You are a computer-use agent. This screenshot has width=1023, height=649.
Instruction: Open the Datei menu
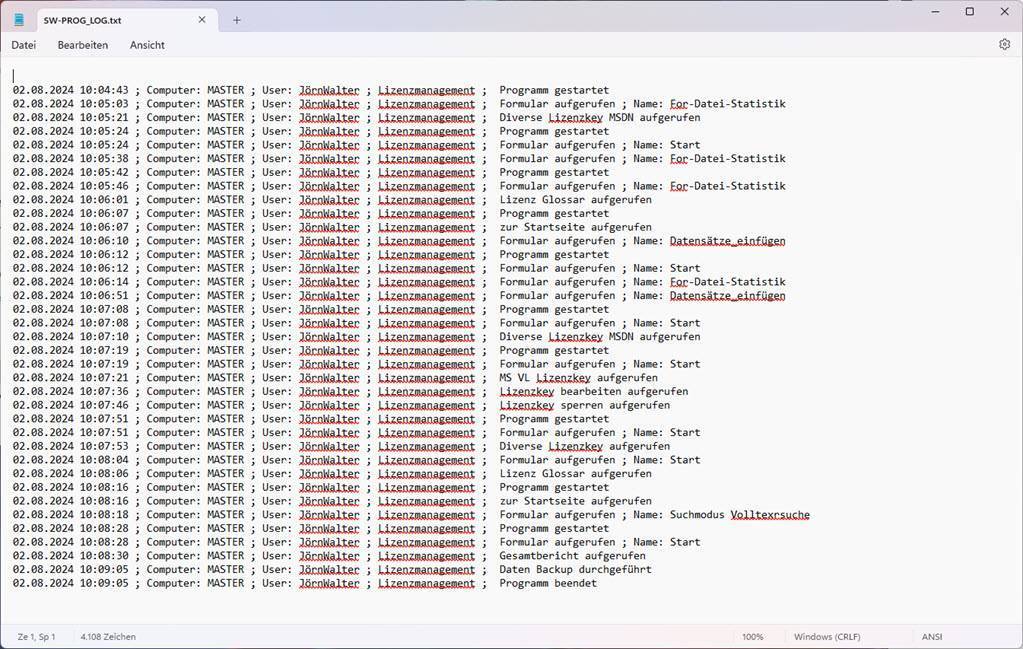(x=24, y=45)
